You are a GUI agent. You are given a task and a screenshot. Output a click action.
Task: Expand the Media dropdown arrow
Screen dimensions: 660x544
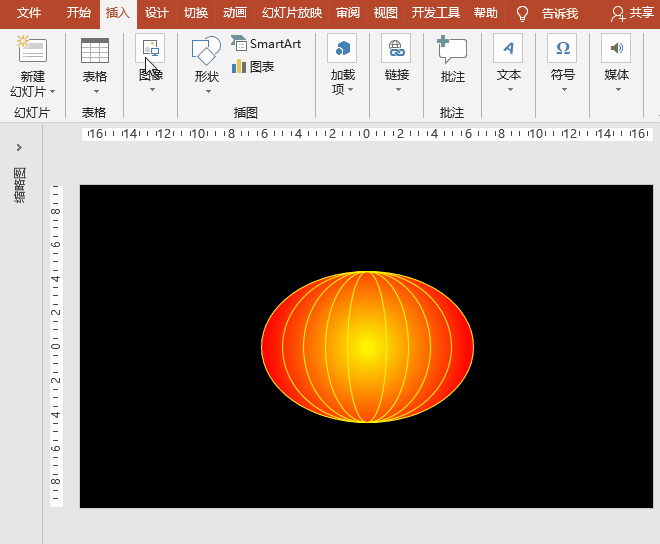tap(618, 89)
